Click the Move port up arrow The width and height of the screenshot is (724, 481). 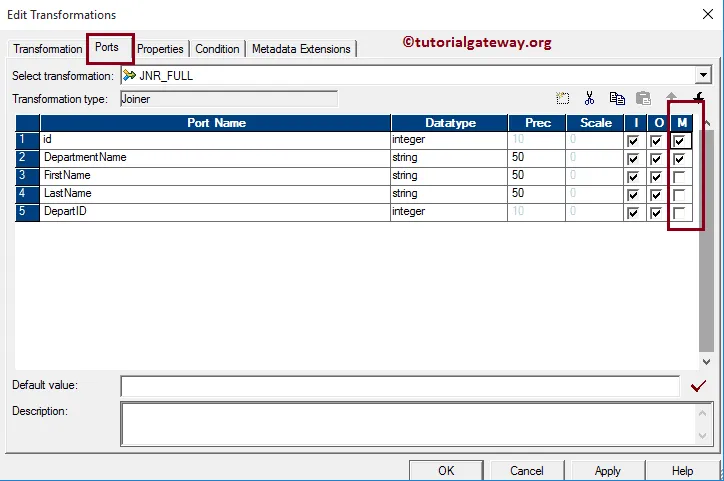671,96
